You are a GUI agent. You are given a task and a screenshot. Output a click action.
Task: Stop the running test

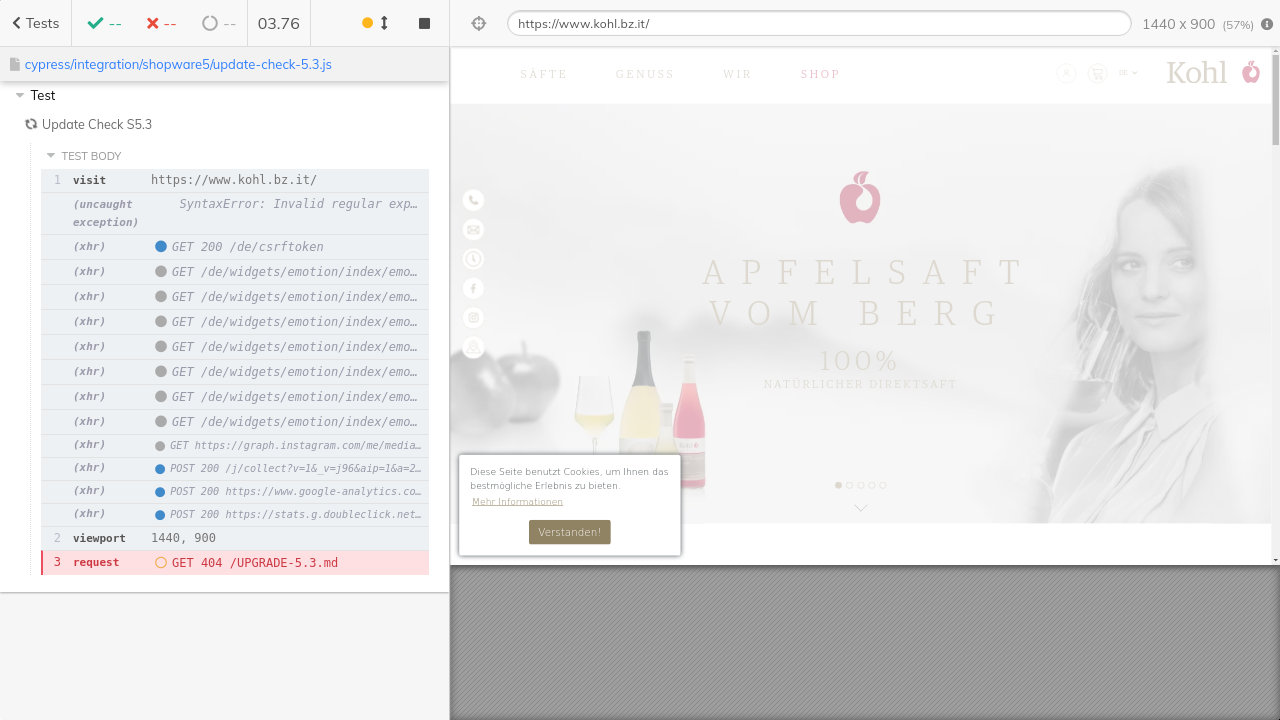click(424, 23)
